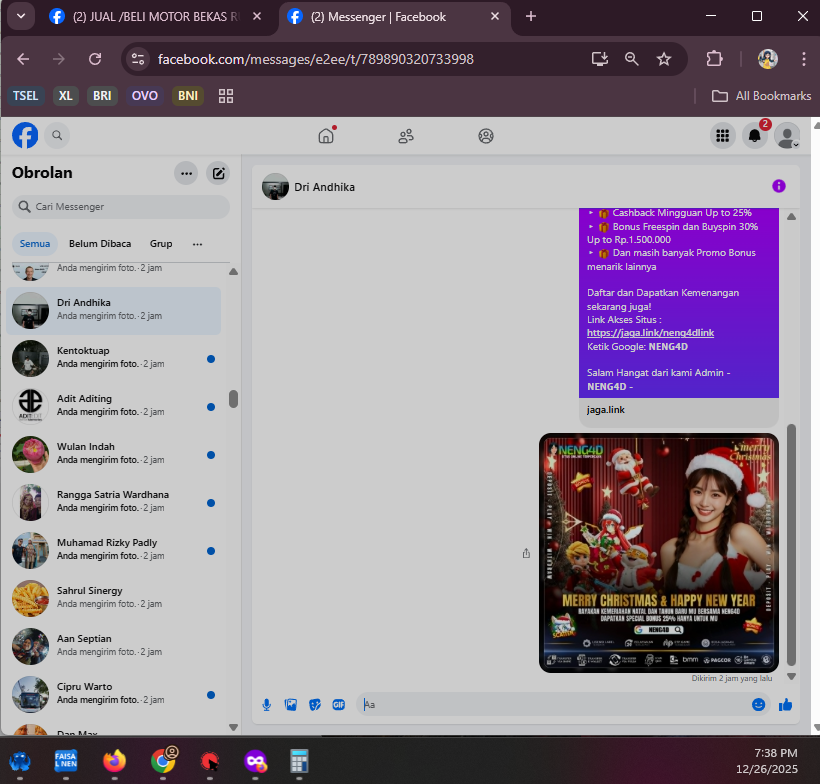820x784 pixels.
Task: Open All Bookmarks folder
Action: [761, 96]
